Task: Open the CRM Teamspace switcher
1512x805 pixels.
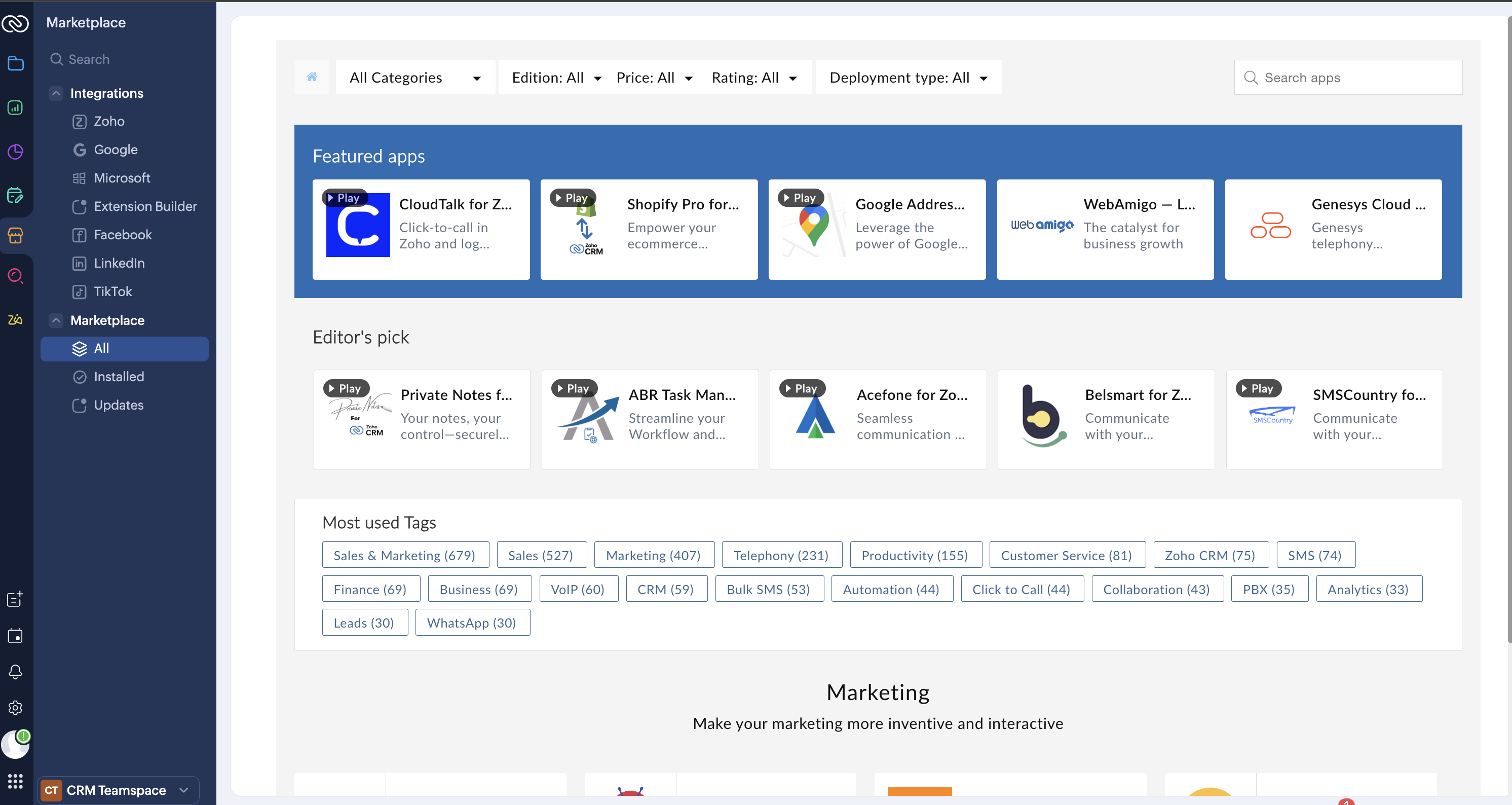Action: (x=118, y=790)
